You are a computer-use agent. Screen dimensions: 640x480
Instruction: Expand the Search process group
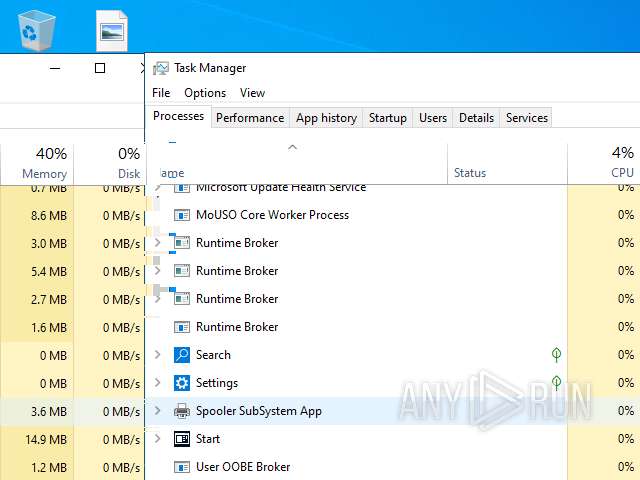158,355
